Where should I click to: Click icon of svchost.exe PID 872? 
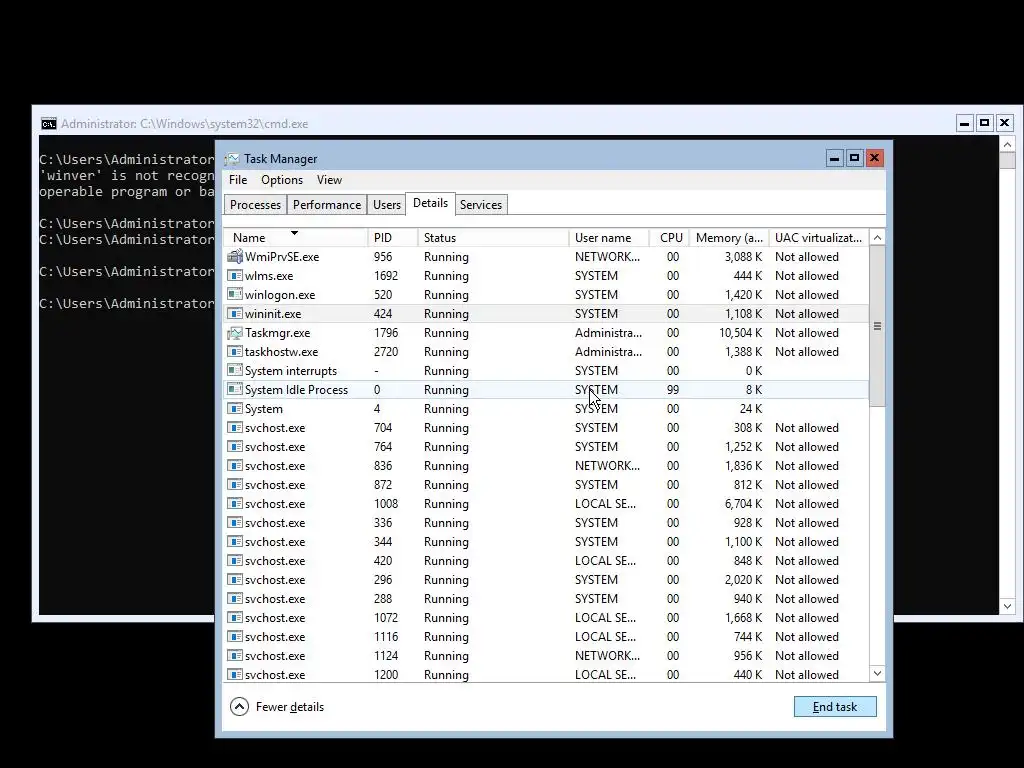[234, 485]
